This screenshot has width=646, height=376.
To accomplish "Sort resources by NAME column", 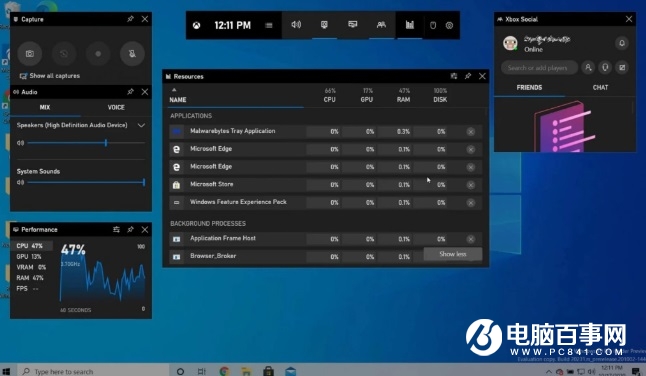I will [x=178, y=100].
